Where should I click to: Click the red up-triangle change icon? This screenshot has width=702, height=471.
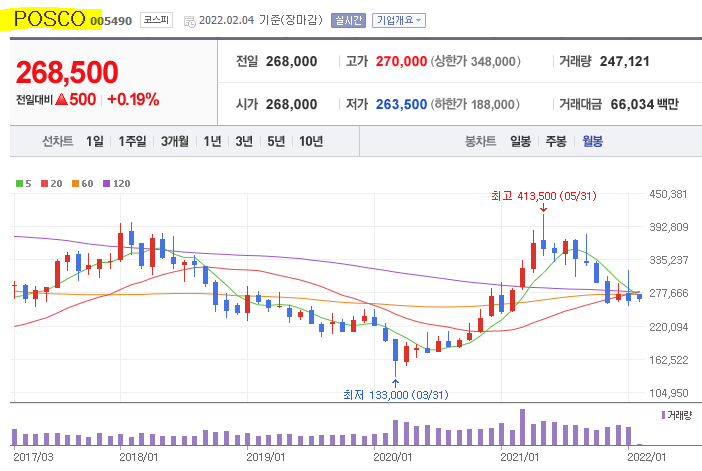coord(62,99)
